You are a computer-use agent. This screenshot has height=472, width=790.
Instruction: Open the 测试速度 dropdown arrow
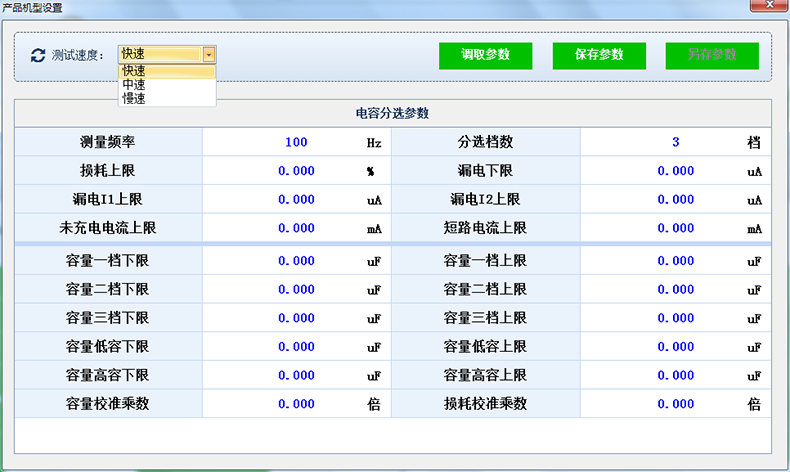(x=208, y=55)
